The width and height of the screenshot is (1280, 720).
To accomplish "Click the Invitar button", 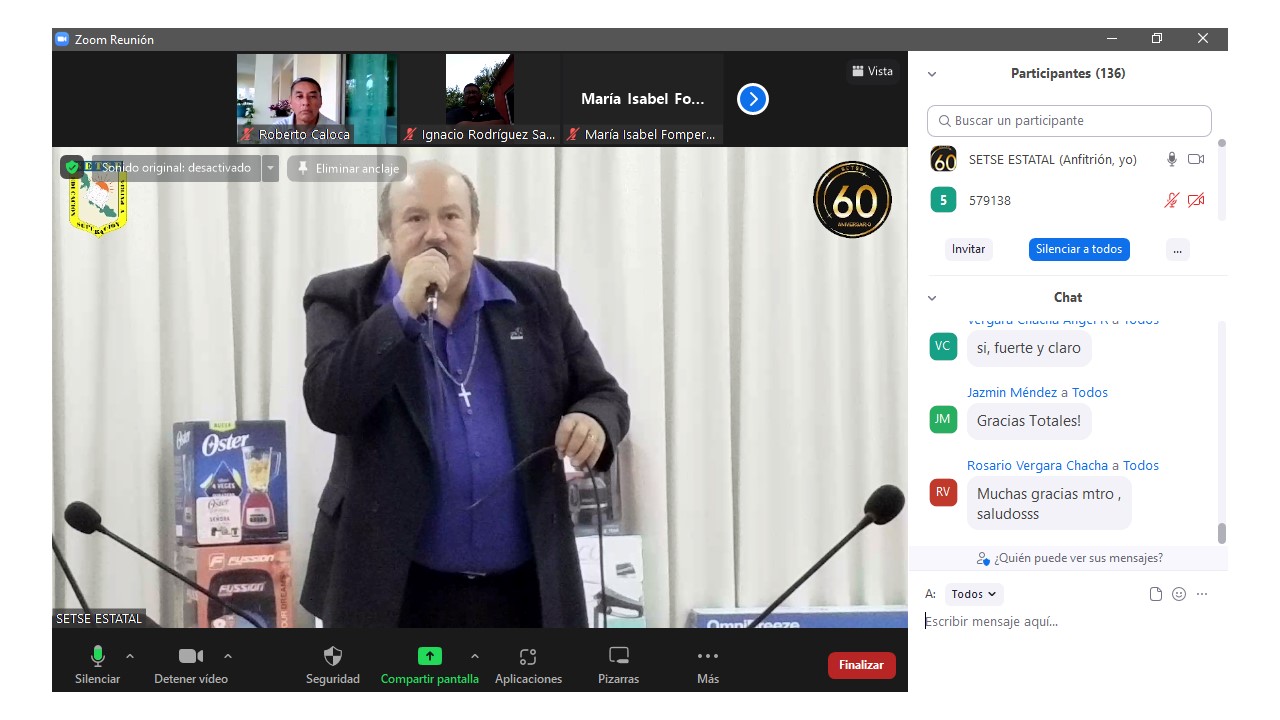I will point(968,249).
